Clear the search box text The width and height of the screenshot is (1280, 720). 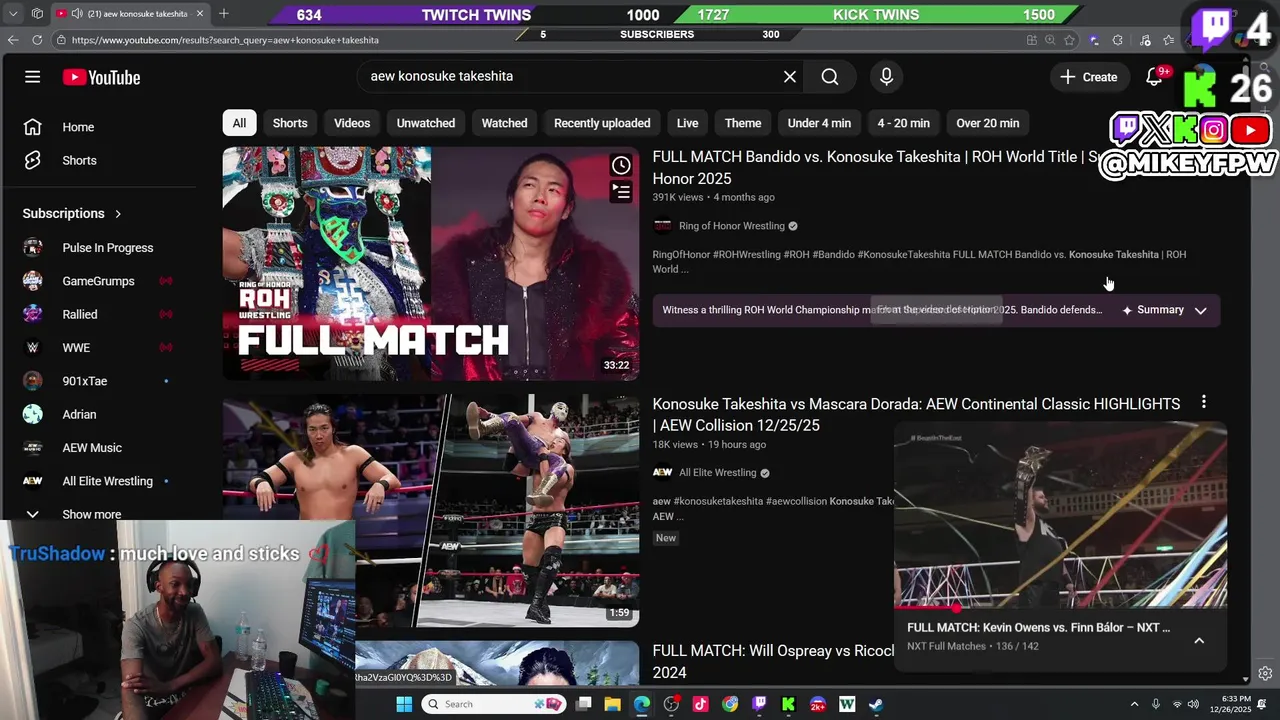790,76
